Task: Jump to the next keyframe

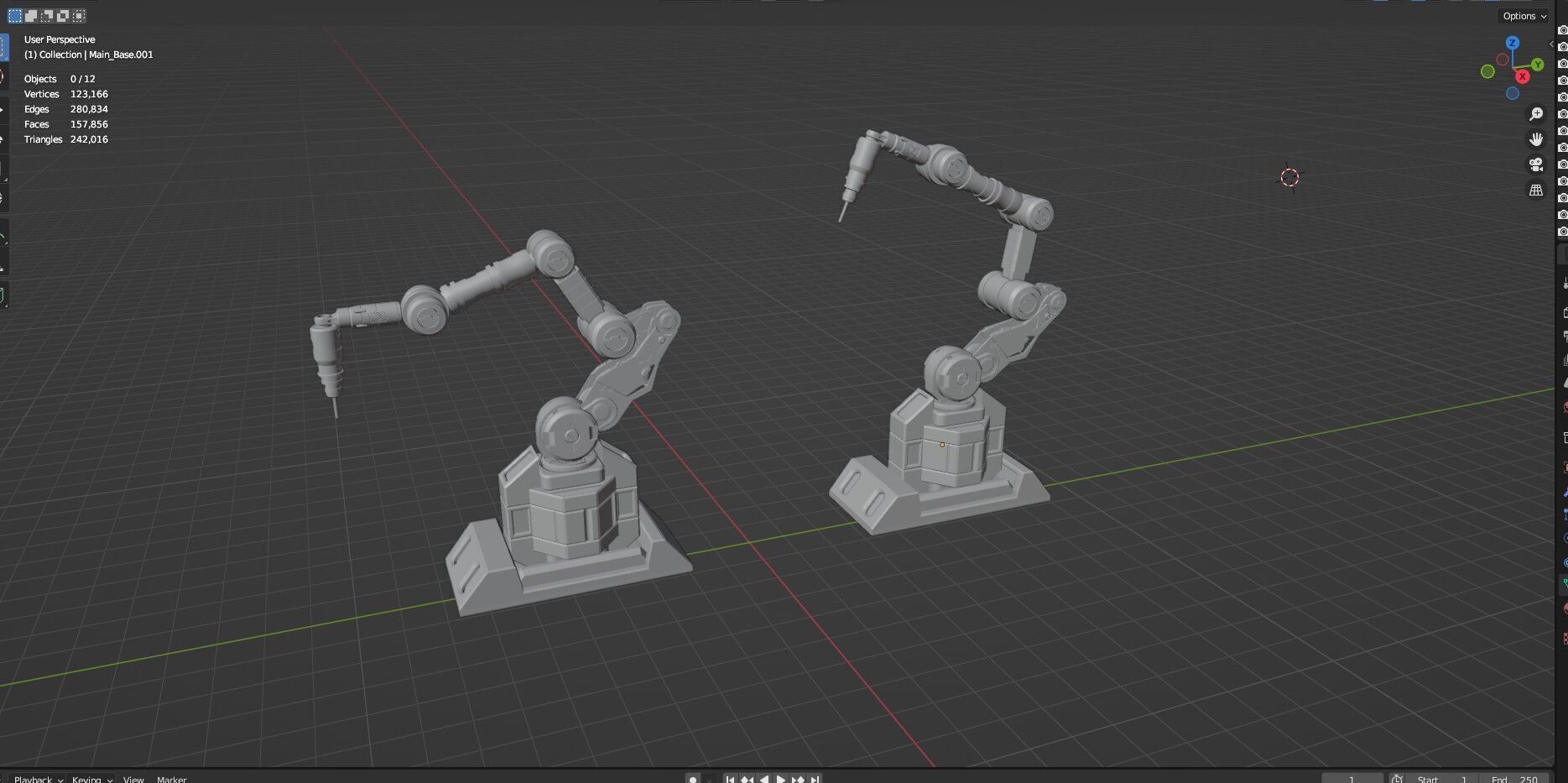Action: pos(798,779)
